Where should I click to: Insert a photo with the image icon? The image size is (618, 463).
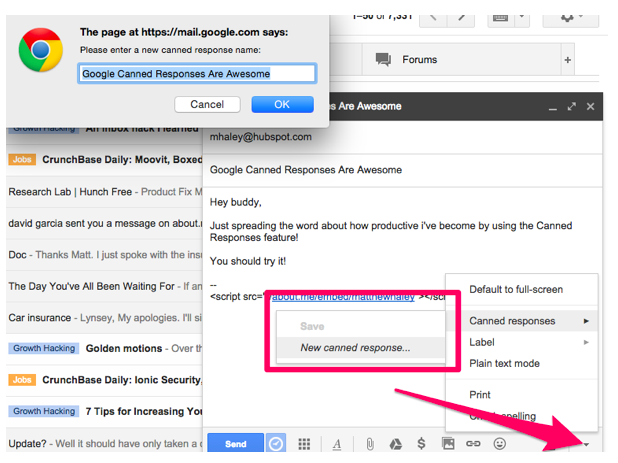(448, 444)
